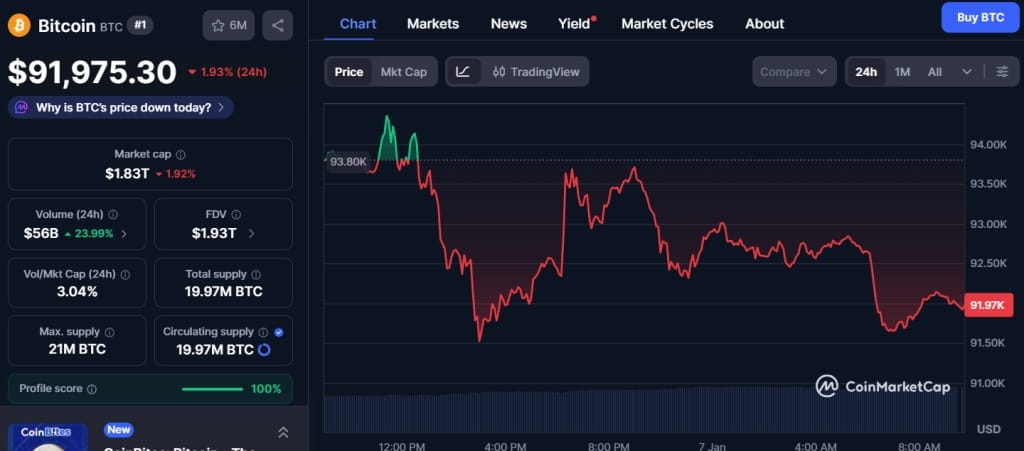Expand Volume (24h) details chevron
The width and height of the screenshot is (1024, 451).
pyautogui.click(x=125, y=234)
